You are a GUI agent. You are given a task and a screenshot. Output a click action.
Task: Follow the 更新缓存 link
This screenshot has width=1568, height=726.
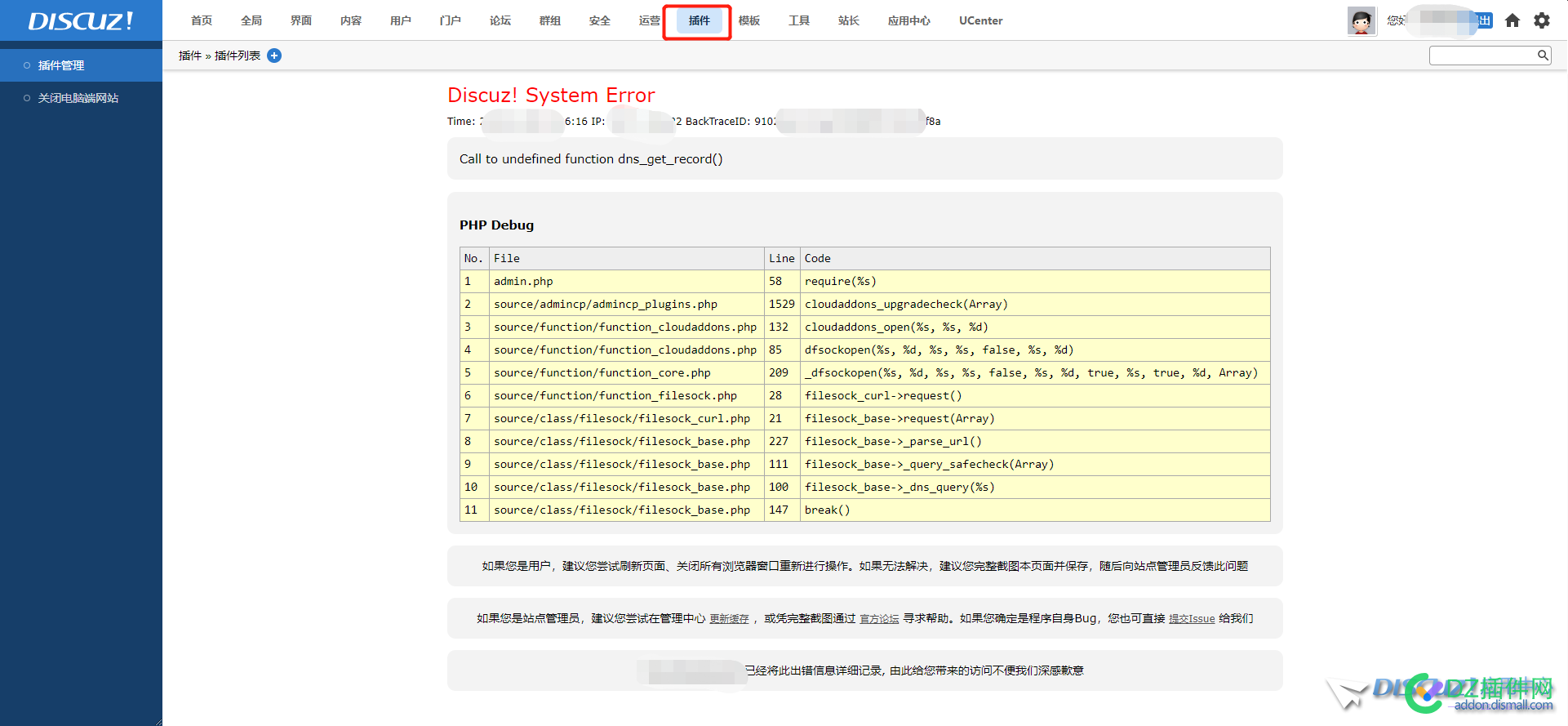pos(729,619)
